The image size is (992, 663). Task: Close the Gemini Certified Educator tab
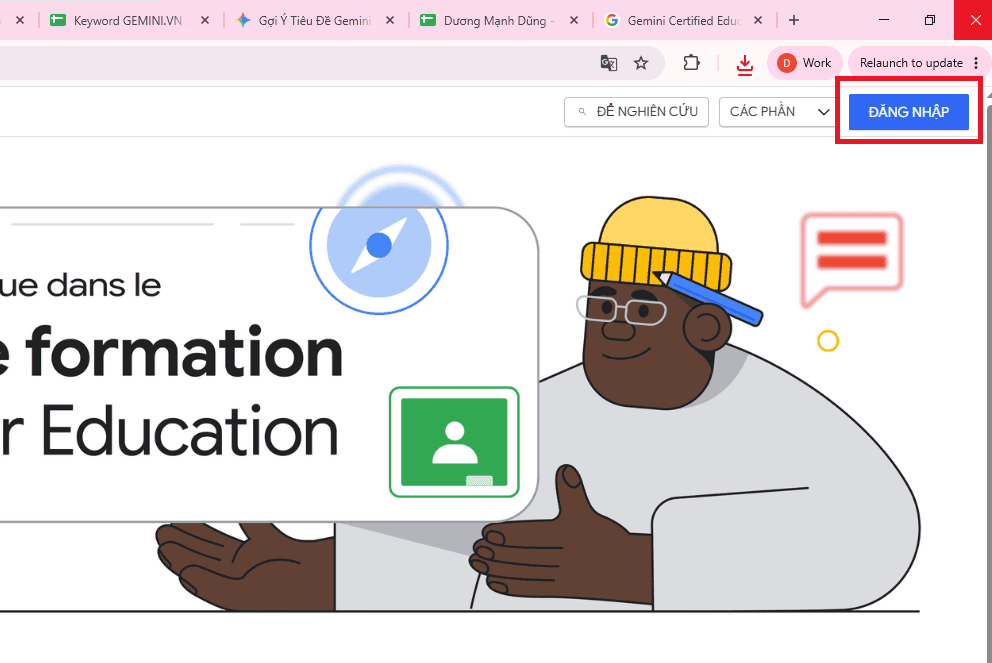[758, 20]
